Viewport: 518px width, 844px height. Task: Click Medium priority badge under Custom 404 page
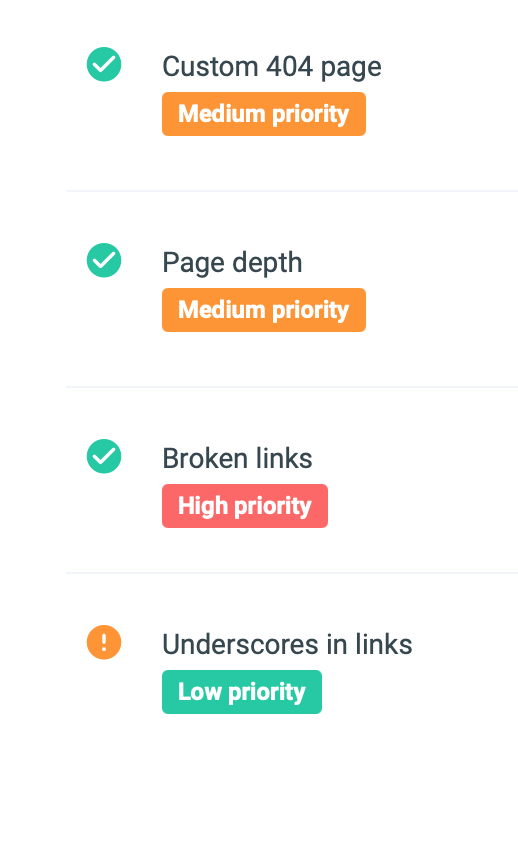264,114
